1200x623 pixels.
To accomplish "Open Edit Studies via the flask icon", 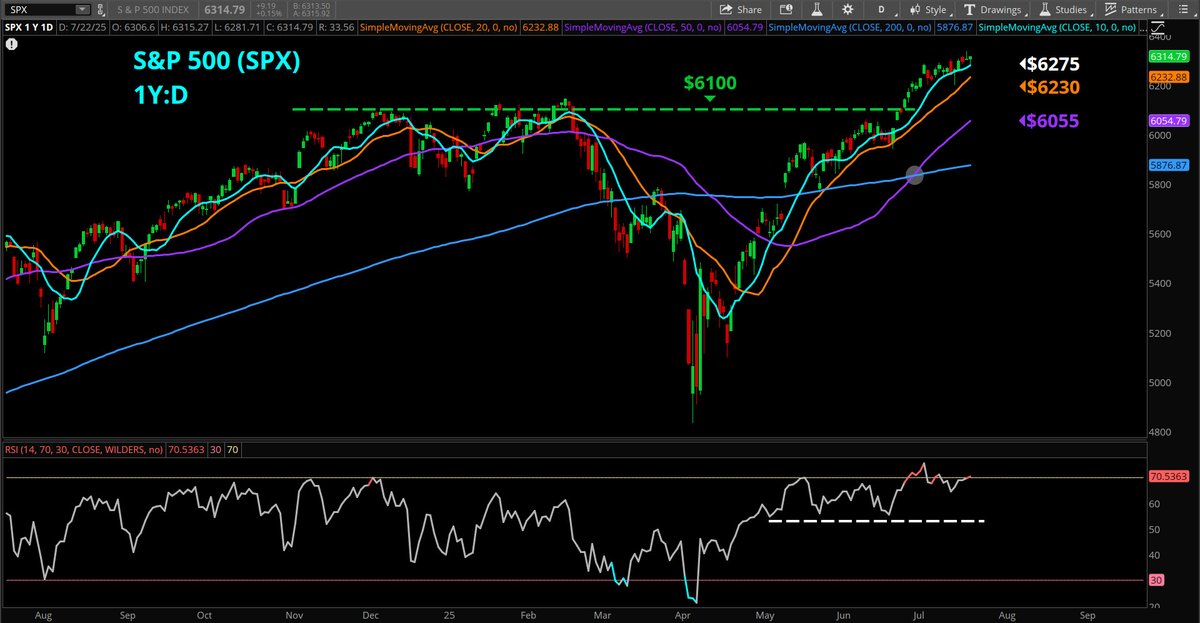I will 816,10.
